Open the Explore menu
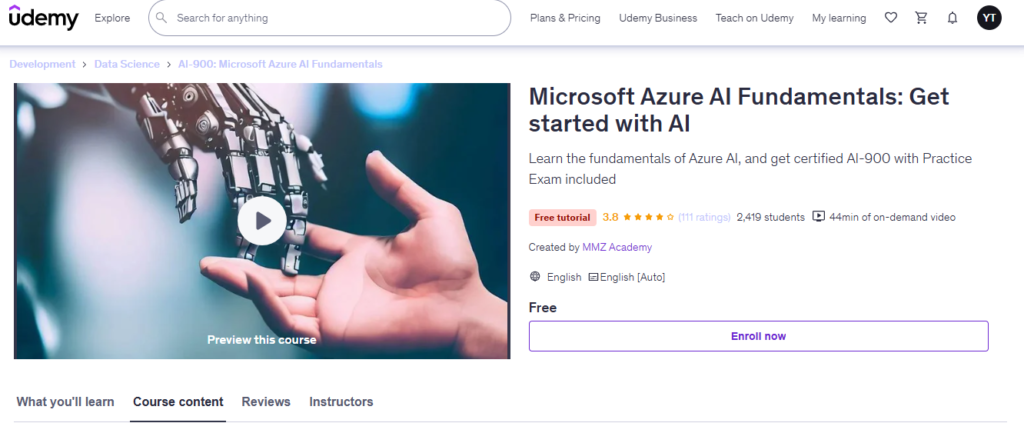 click(112, 18)
